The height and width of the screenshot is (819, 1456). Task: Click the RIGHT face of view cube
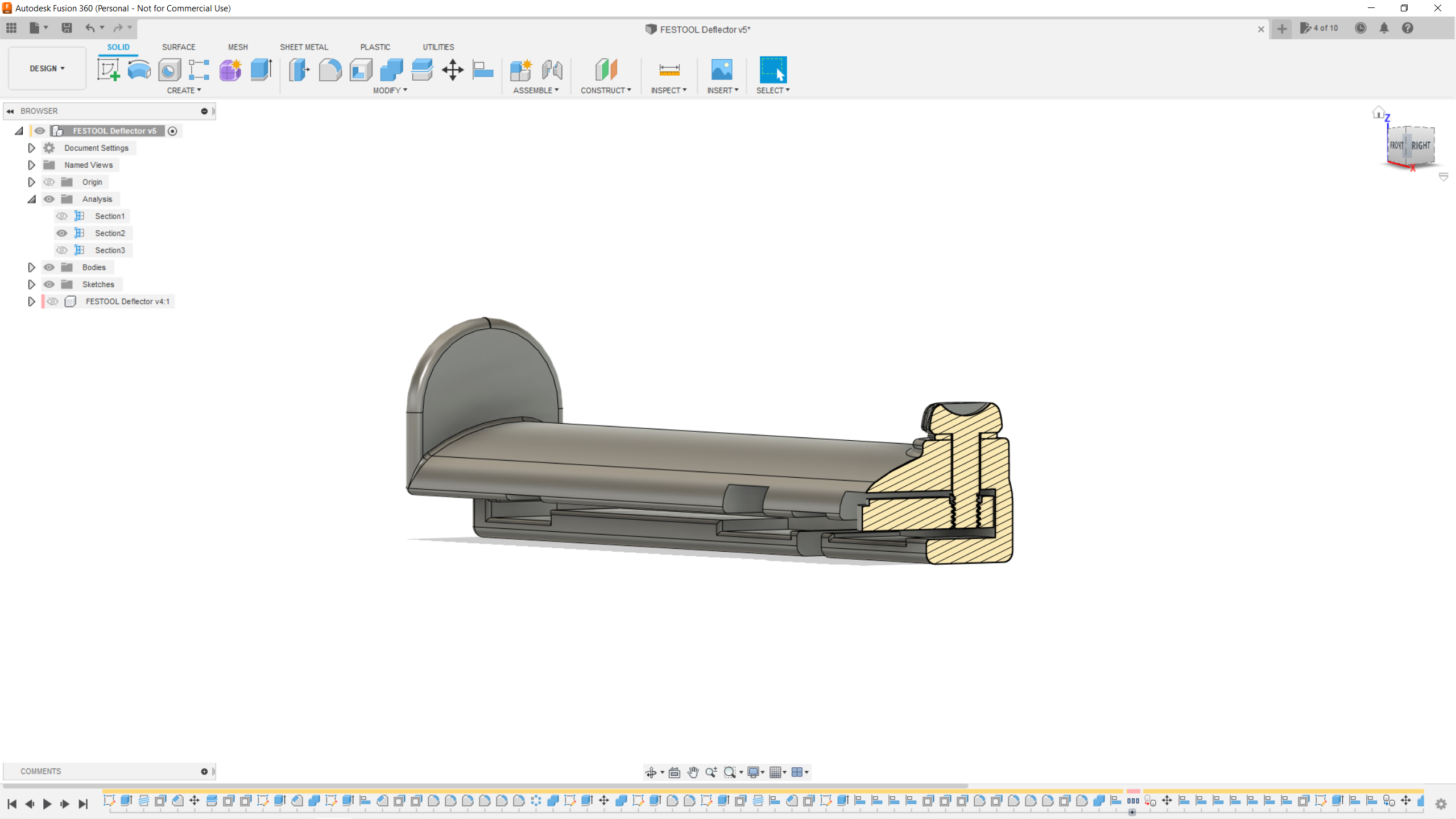pos(1420,146)
